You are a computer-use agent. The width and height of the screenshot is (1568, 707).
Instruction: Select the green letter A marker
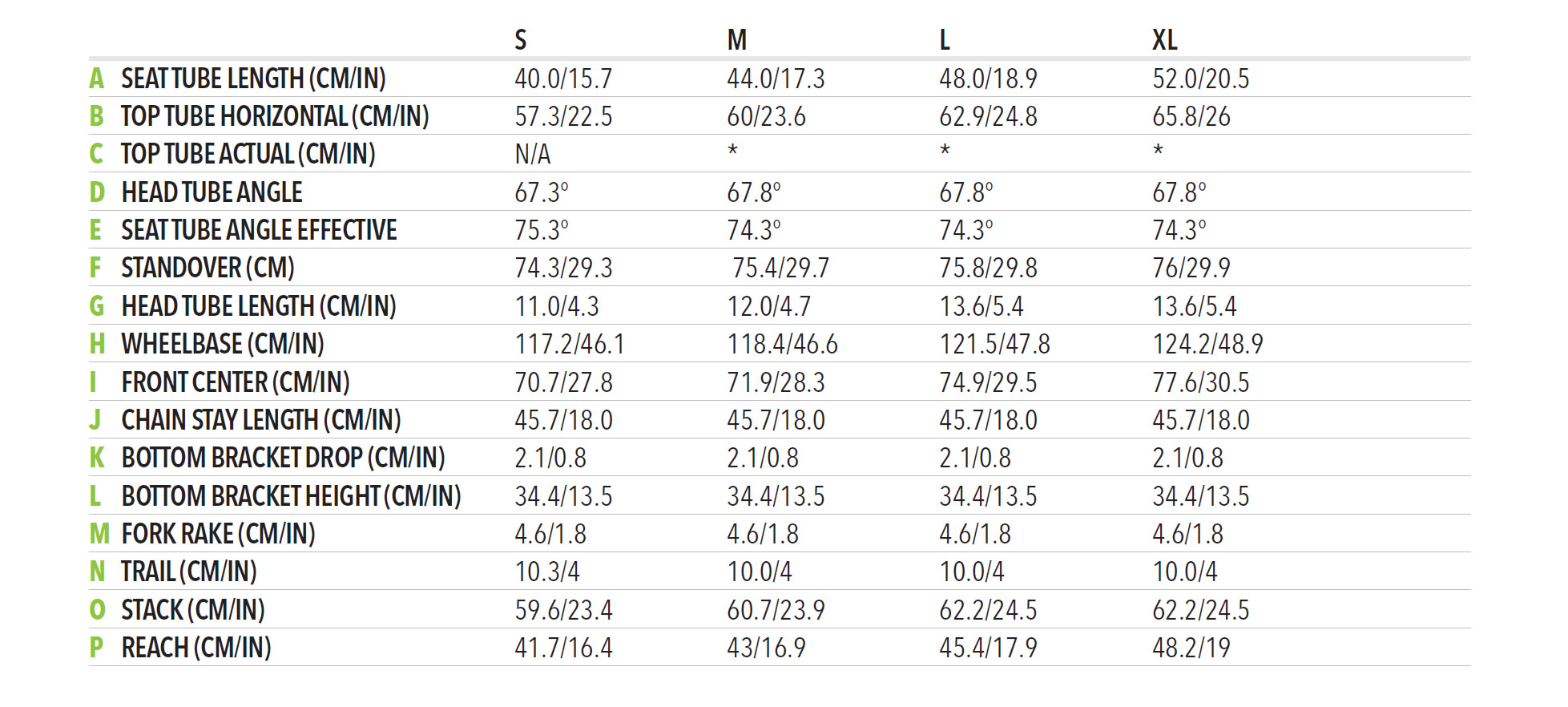pyautogui.click(x=96, y=79)
